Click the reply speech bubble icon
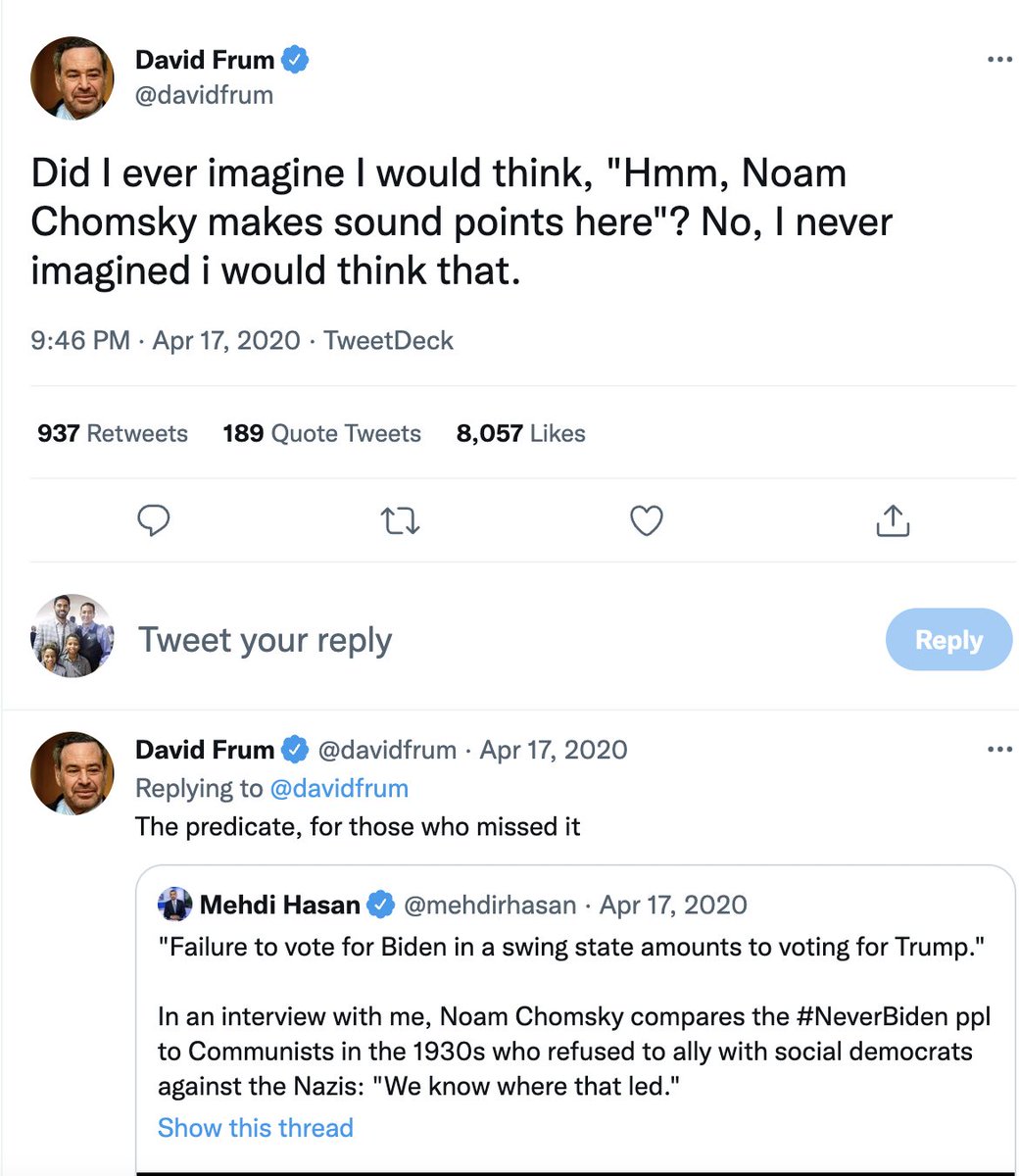This screenshot has height=1176, width=1019. point(153,521)
